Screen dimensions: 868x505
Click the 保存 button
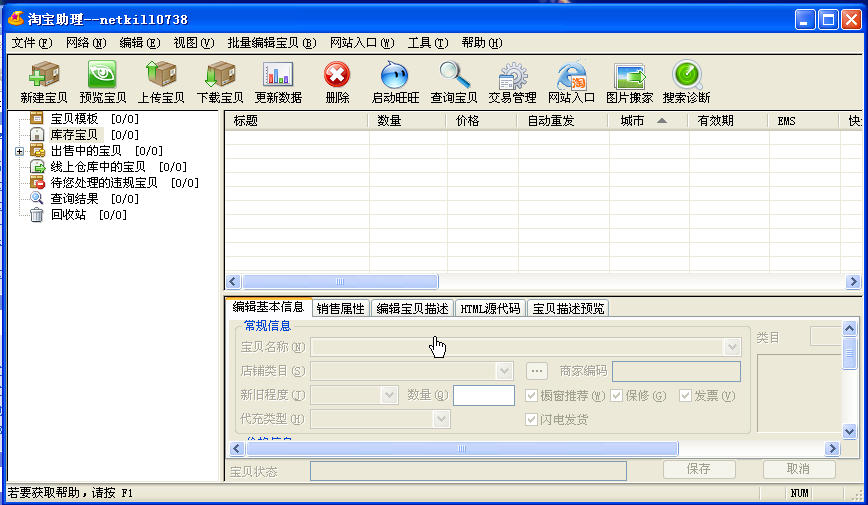(699, 469)
